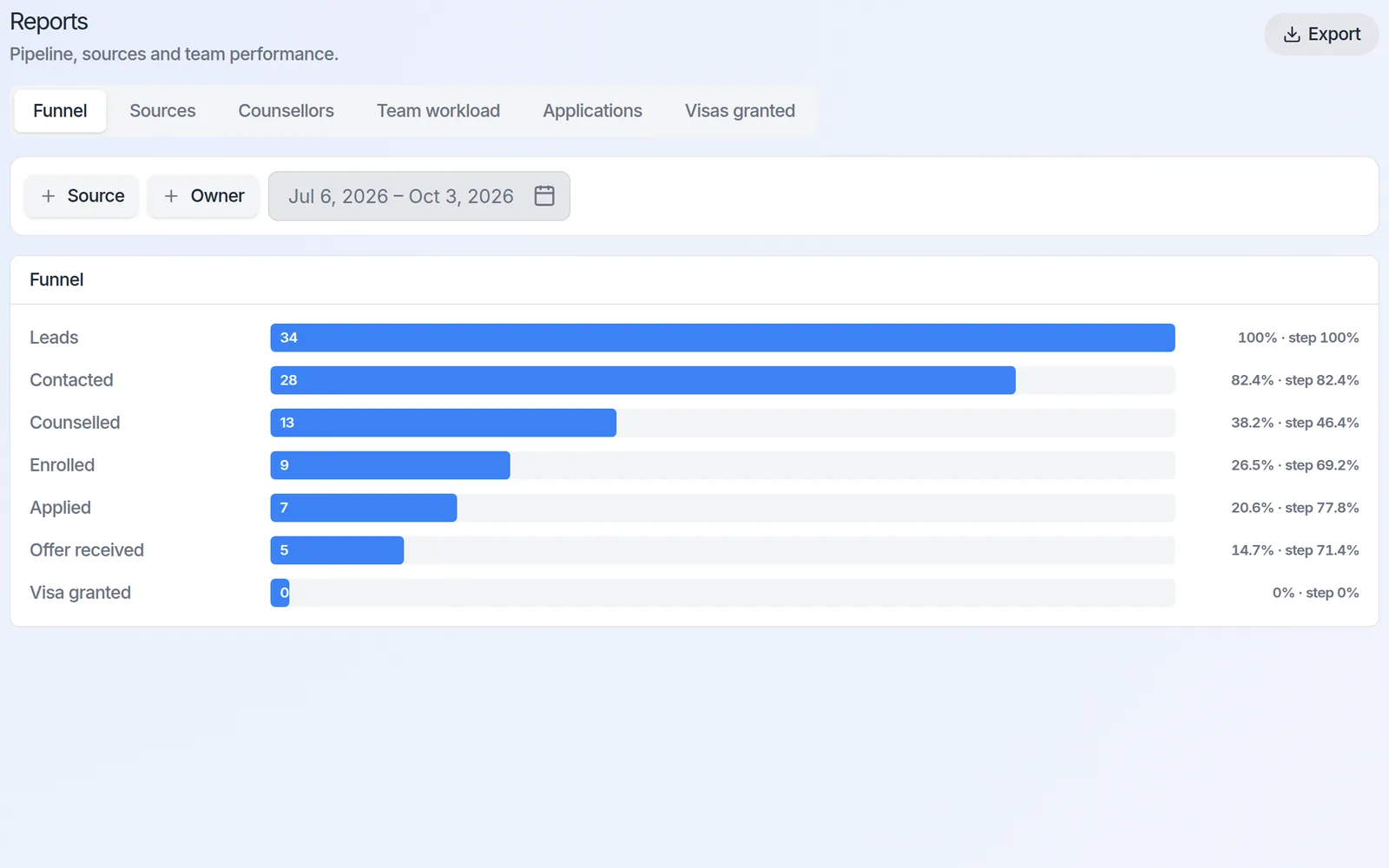Click the Applied stage label
The width and height of the screenshot is (1389, 868).
click(x=60, y=508)
